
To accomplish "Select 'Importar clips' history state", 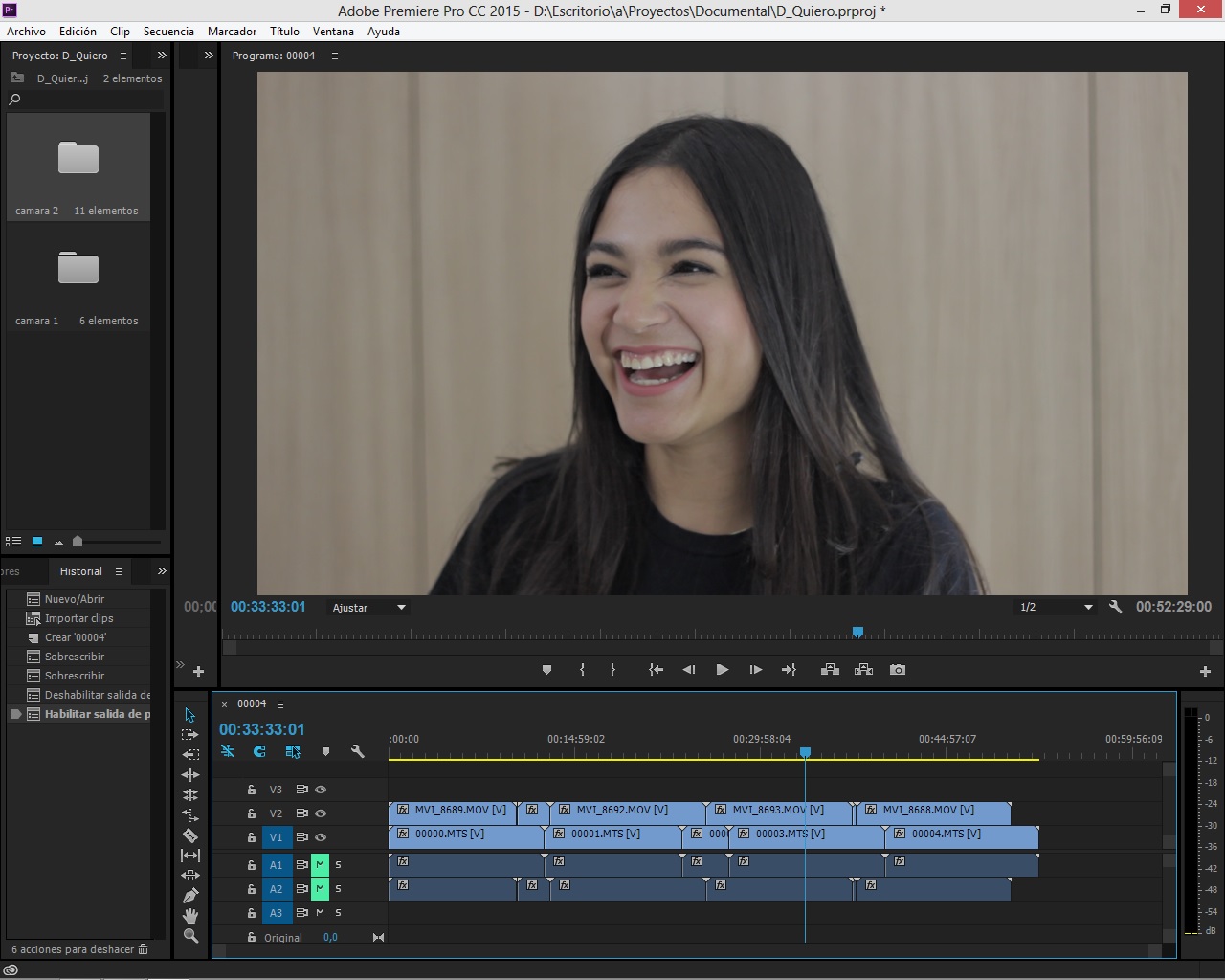I will coord(78,618).
